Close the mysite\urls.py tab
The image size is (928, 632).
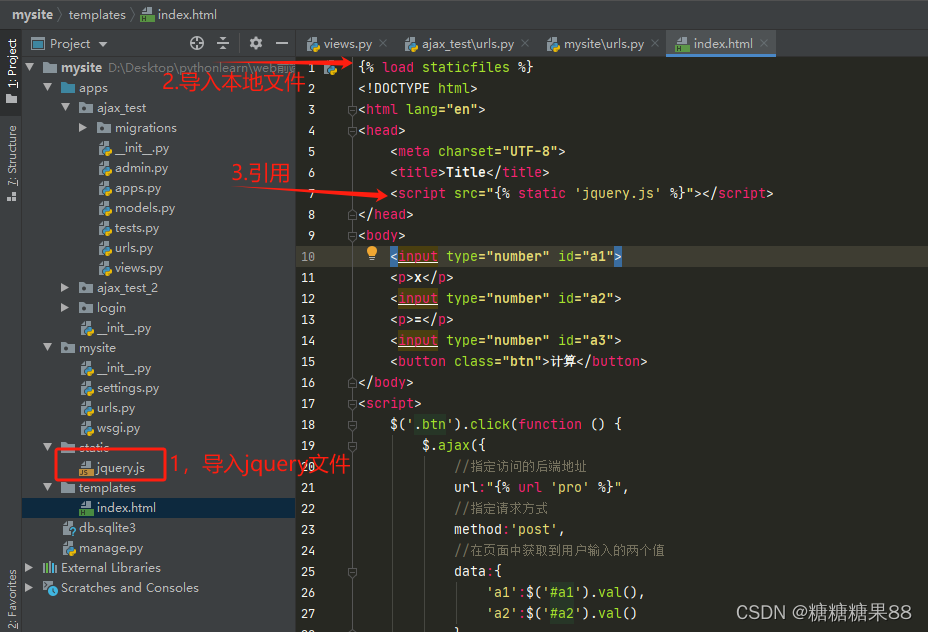point(655,43)
